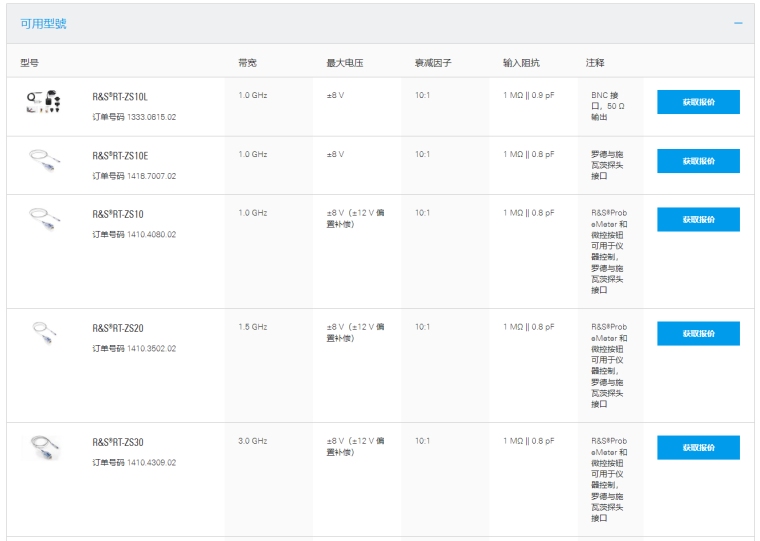This screenshot has height=541, width=760.
Task: Click the 带宽 column header
Action: [247, 63]
